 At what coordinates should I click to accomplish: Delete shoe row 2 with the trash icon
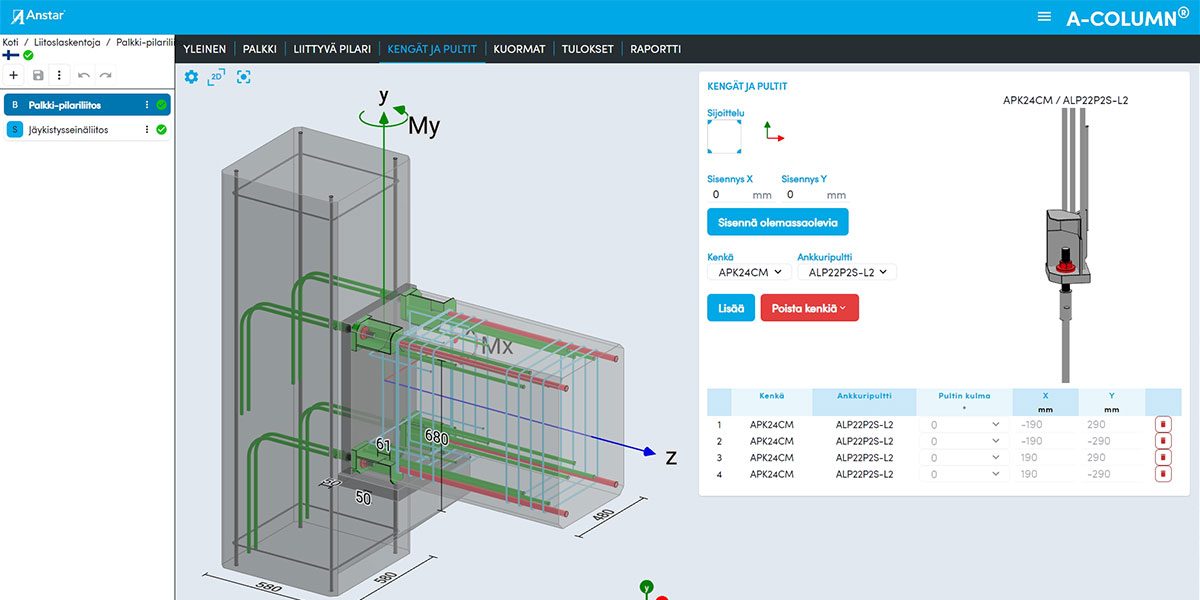click(x=1163, y=441)
